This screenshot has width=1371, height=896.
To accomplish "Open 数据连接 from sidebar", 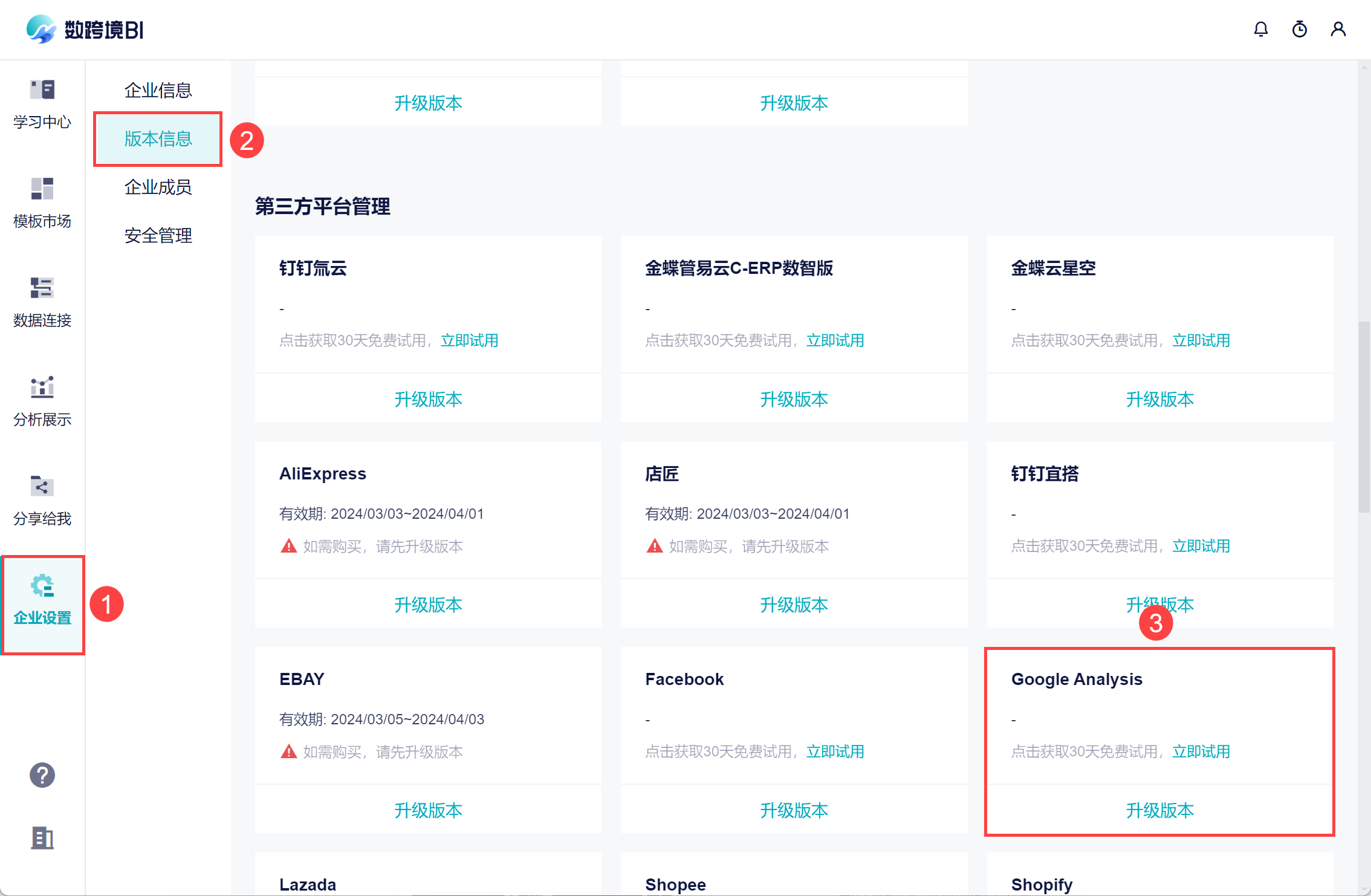I will pyautogui.click(x=42, y=302).
